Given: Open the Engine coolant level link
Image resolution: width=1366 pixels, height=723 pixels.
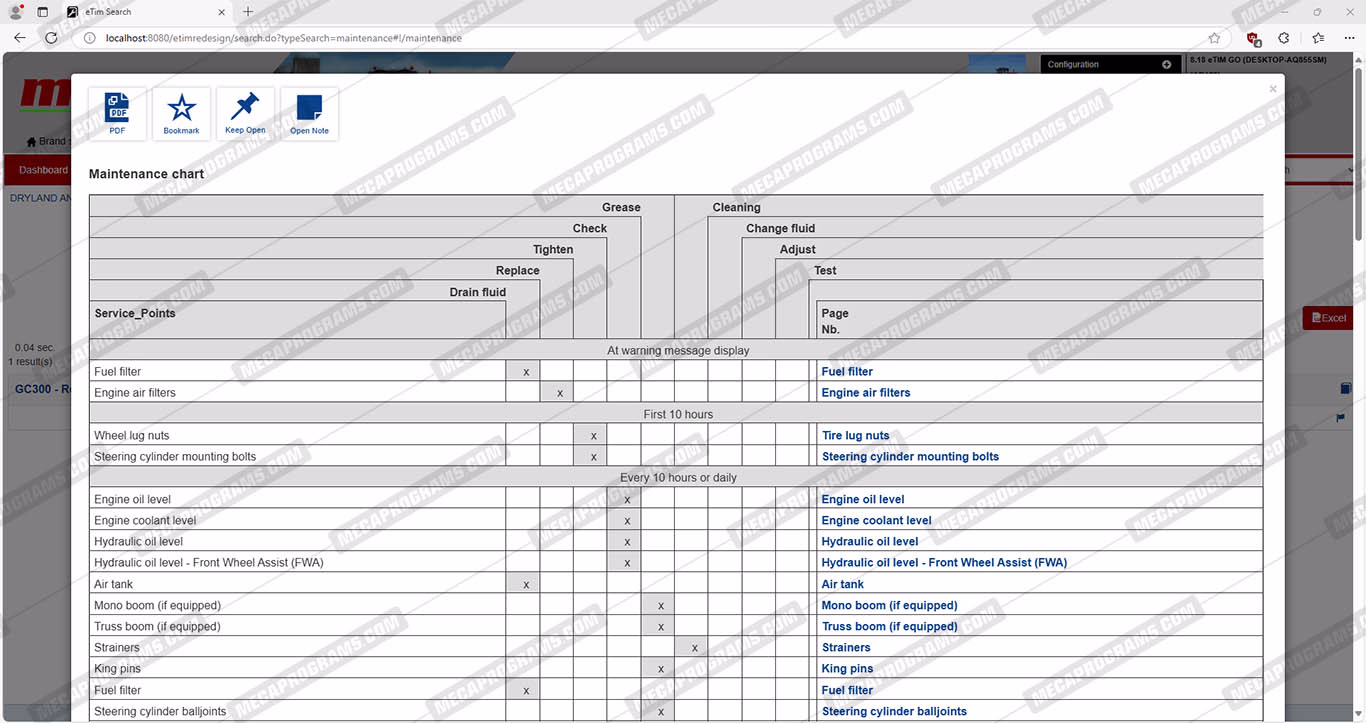Looking at the screenshot, I should (876, 521).
